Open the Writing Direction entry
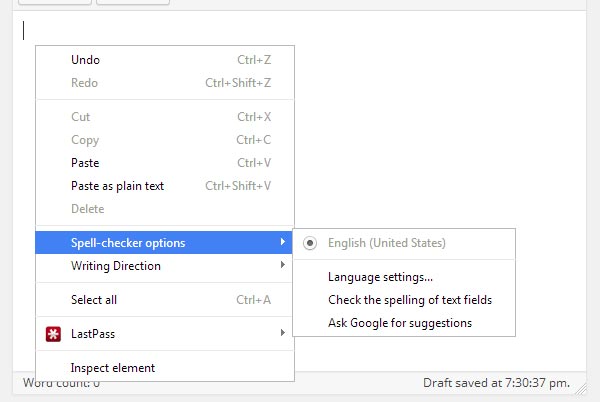The height and width of the screenshot is (402, 600). [165, 266]
